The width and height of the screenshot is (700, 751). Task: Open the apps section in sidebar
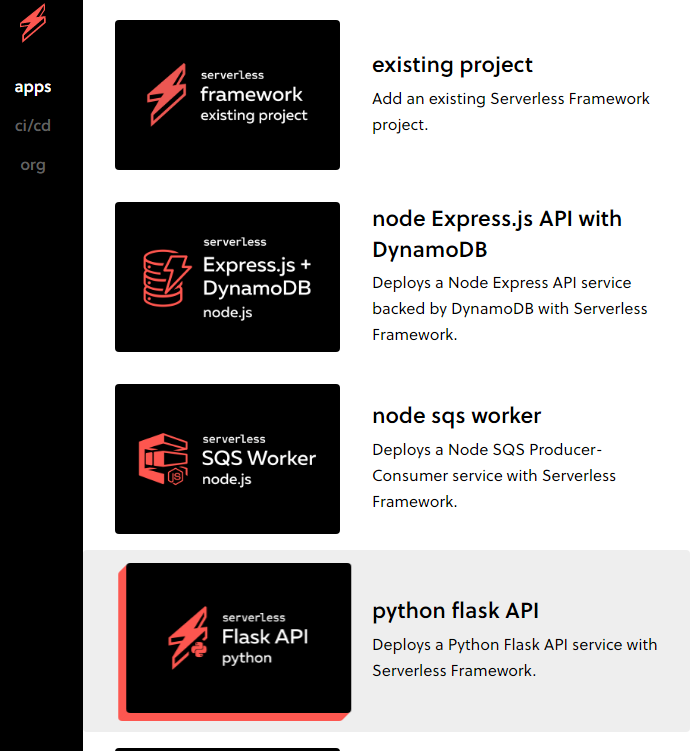33,87
